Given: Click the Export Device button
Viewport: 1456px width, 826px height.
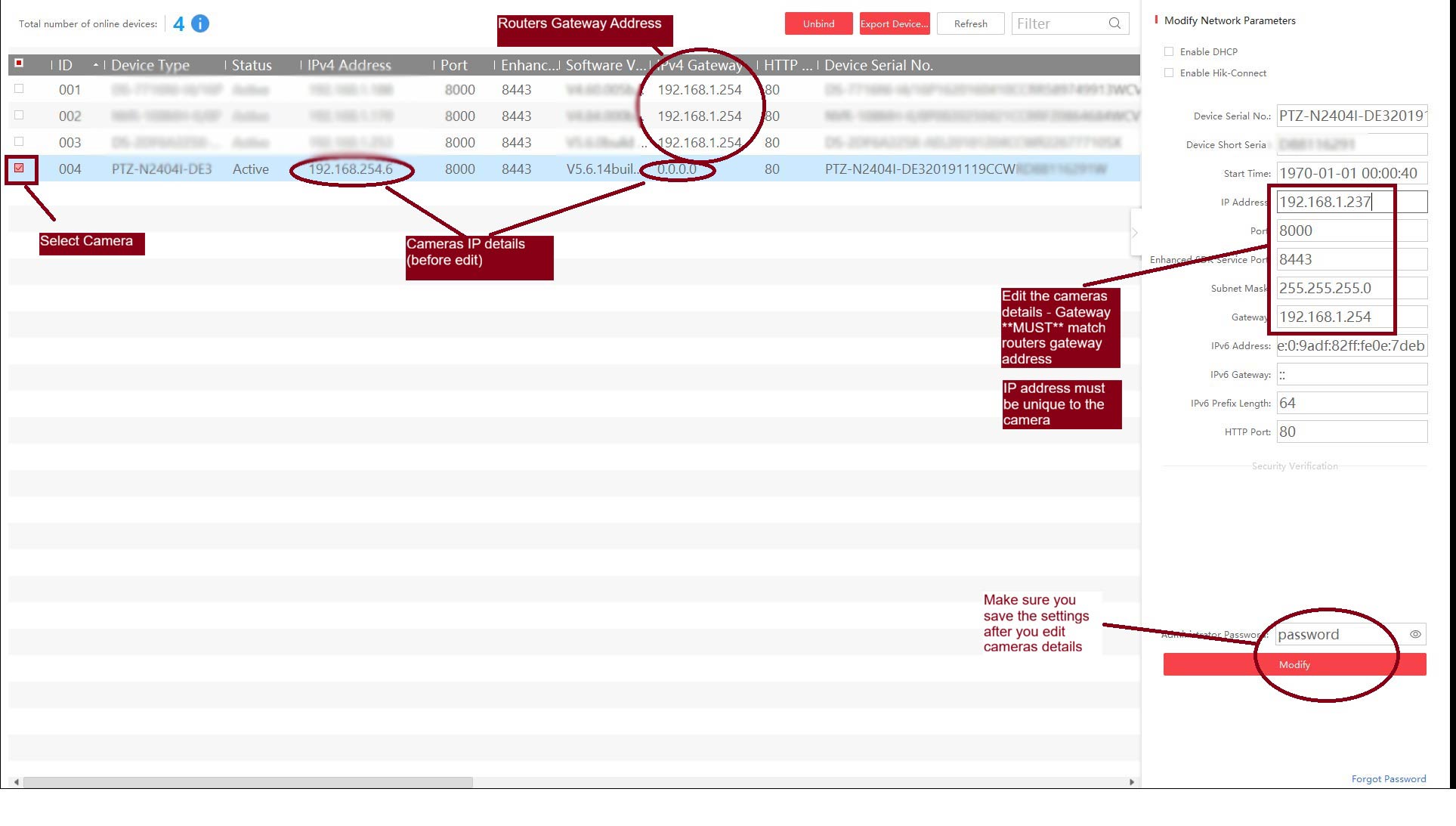Looking at the screenshot, I should [895, 23].
